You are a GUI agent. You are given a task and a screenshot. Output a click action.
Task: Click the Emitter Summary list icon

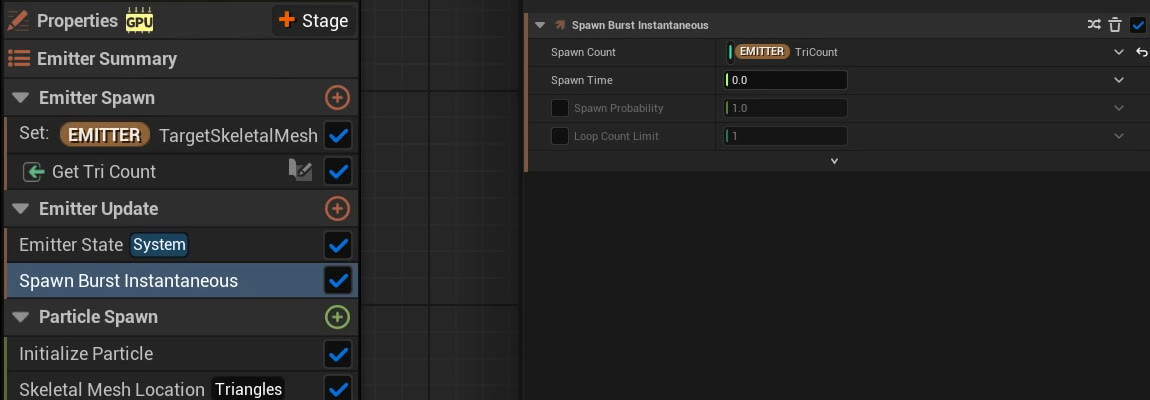pyautogui.click(x=18, y=59)
